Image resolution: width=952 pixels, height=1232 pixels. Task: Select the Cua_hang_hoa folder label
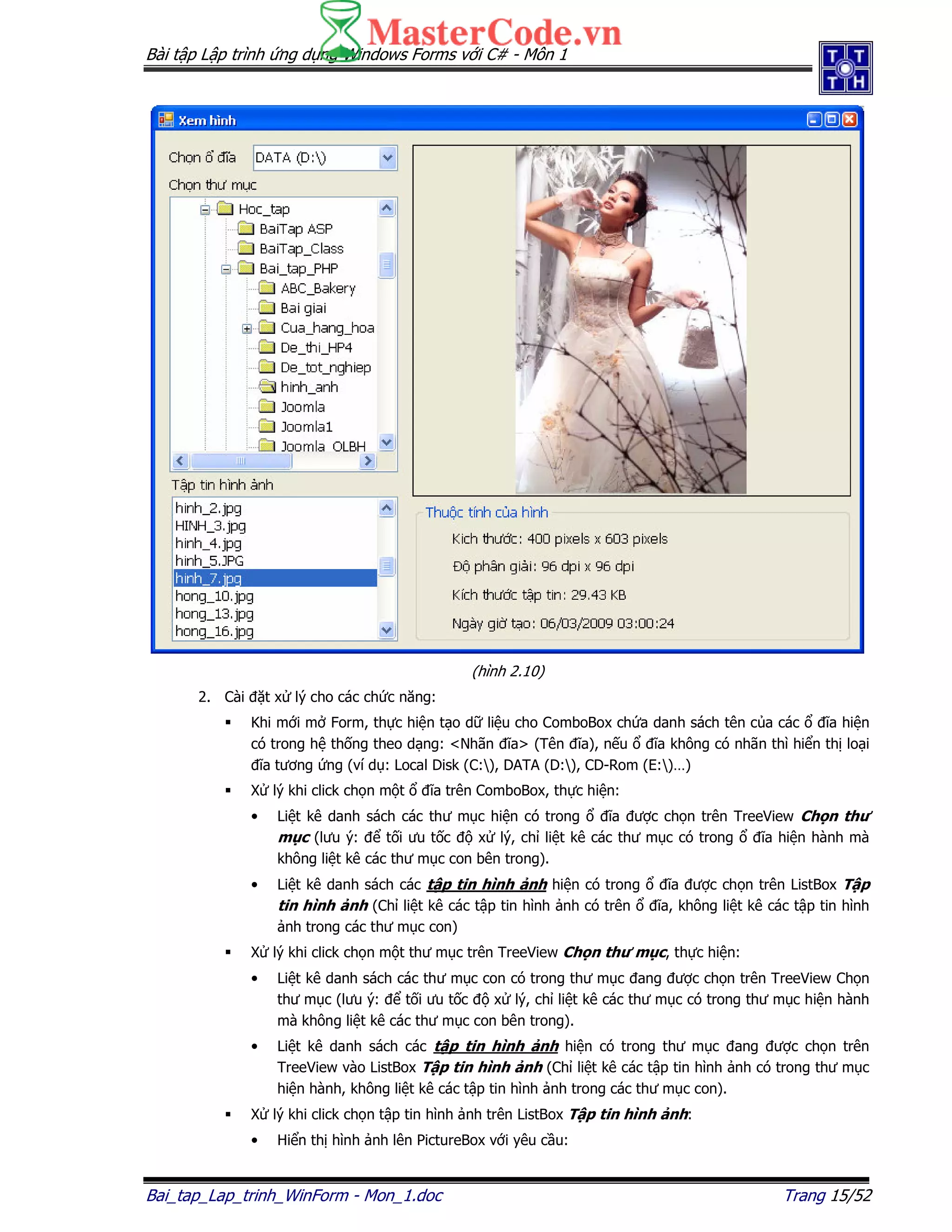327,328
